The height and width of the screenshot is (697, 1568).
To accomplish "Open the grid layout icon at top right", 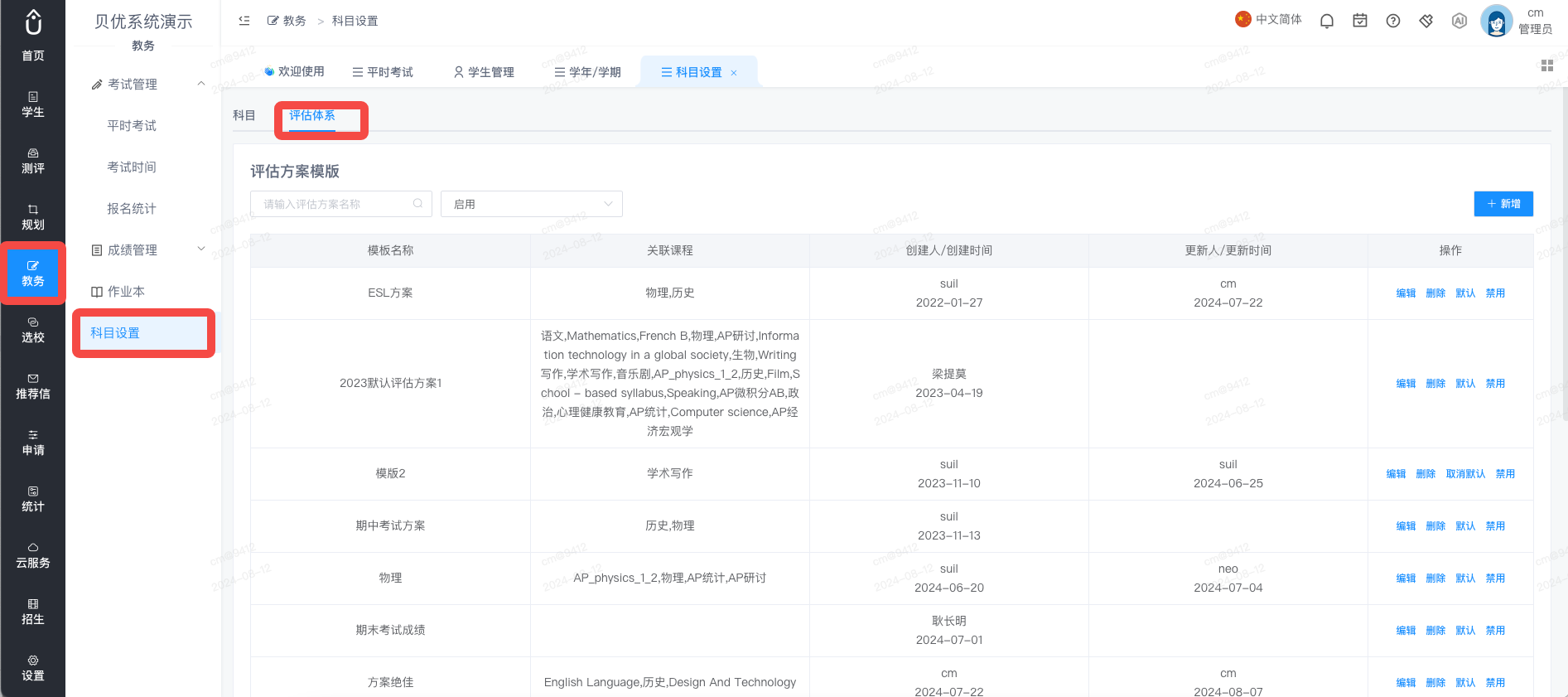I will [1546, 65].
